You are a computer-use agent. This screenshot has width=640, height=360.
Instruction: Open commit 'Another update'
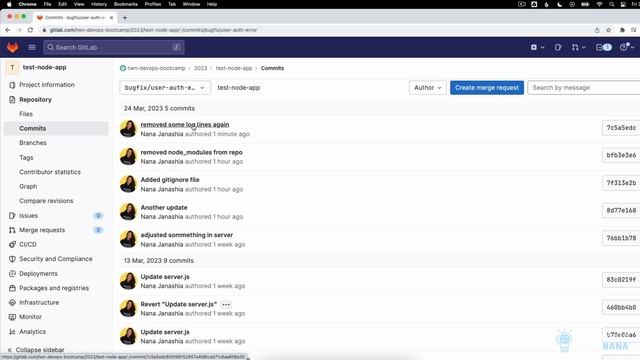click(164, 207)
